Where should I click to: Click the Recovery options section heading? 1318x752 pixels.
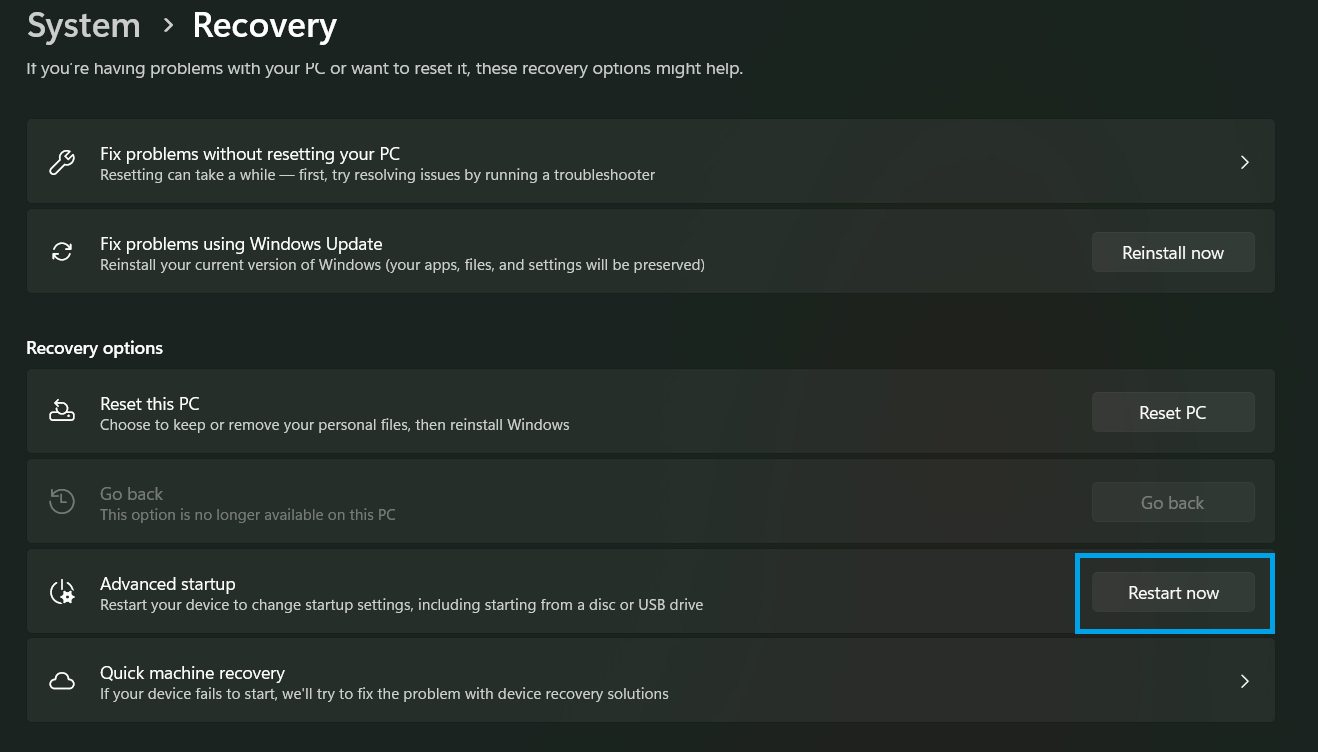pos(95,348)
